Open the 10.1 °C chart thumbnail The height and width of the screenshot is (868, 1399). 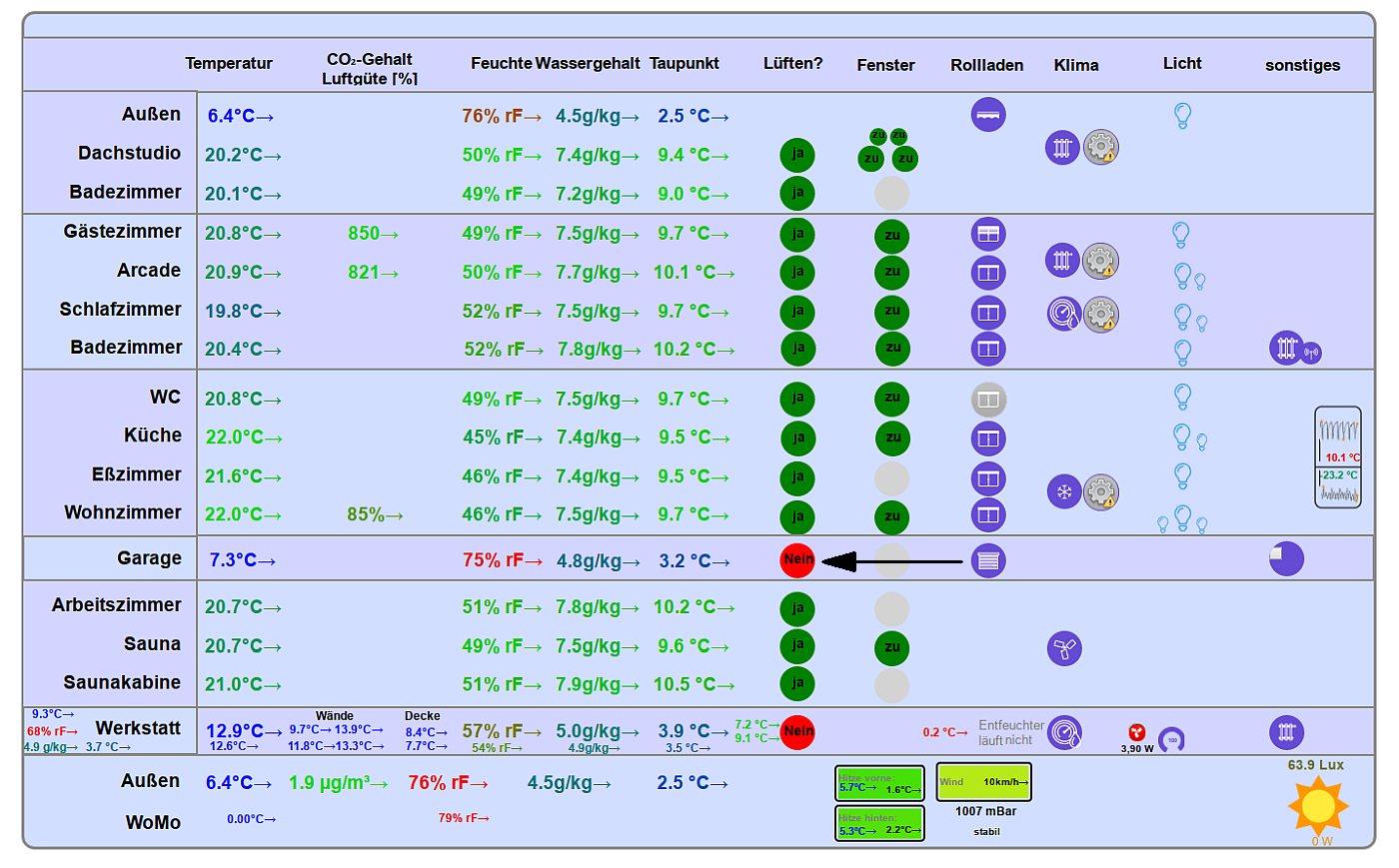click(1338, 437)
